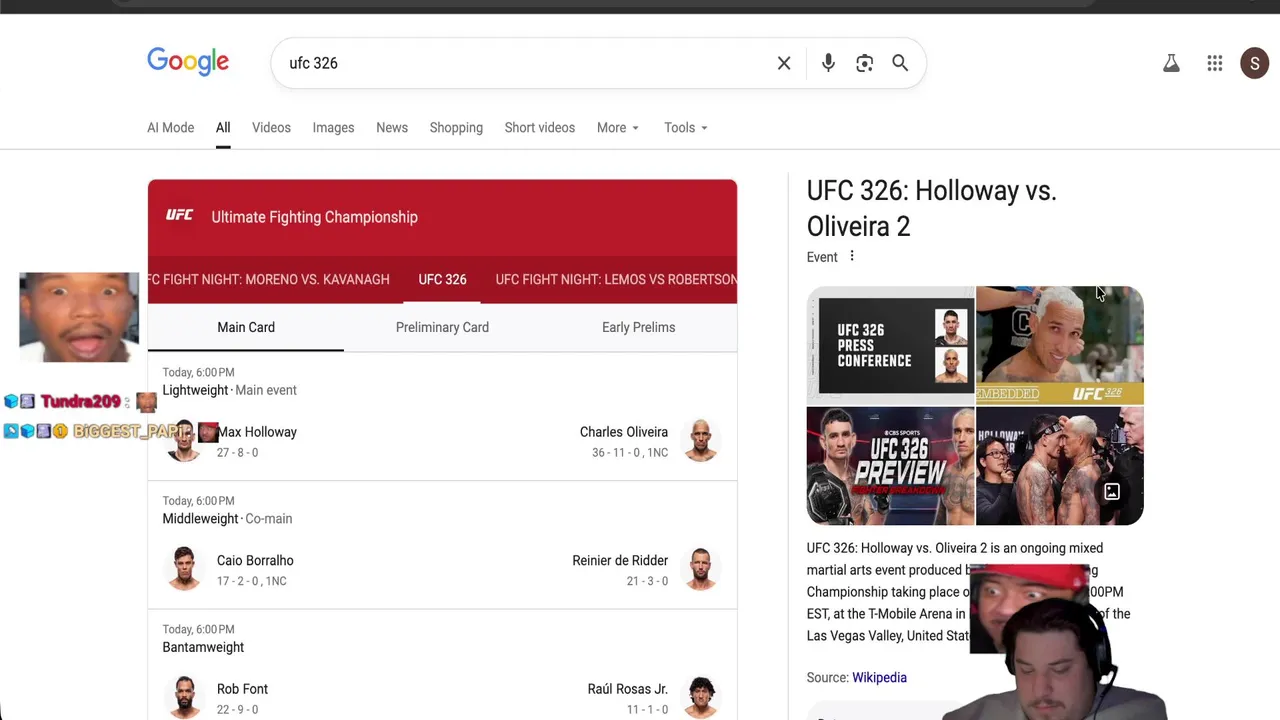The height and width of the screenshot is (720, 1280).
Task: Click Max Holloway's name
Action: [x=257, y=432]
